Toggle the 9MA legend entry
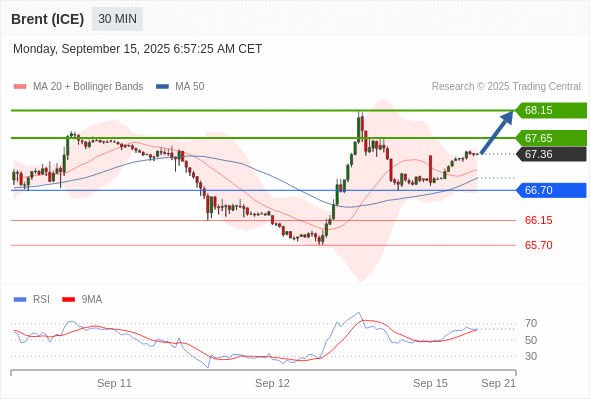 tap(82, 300)
